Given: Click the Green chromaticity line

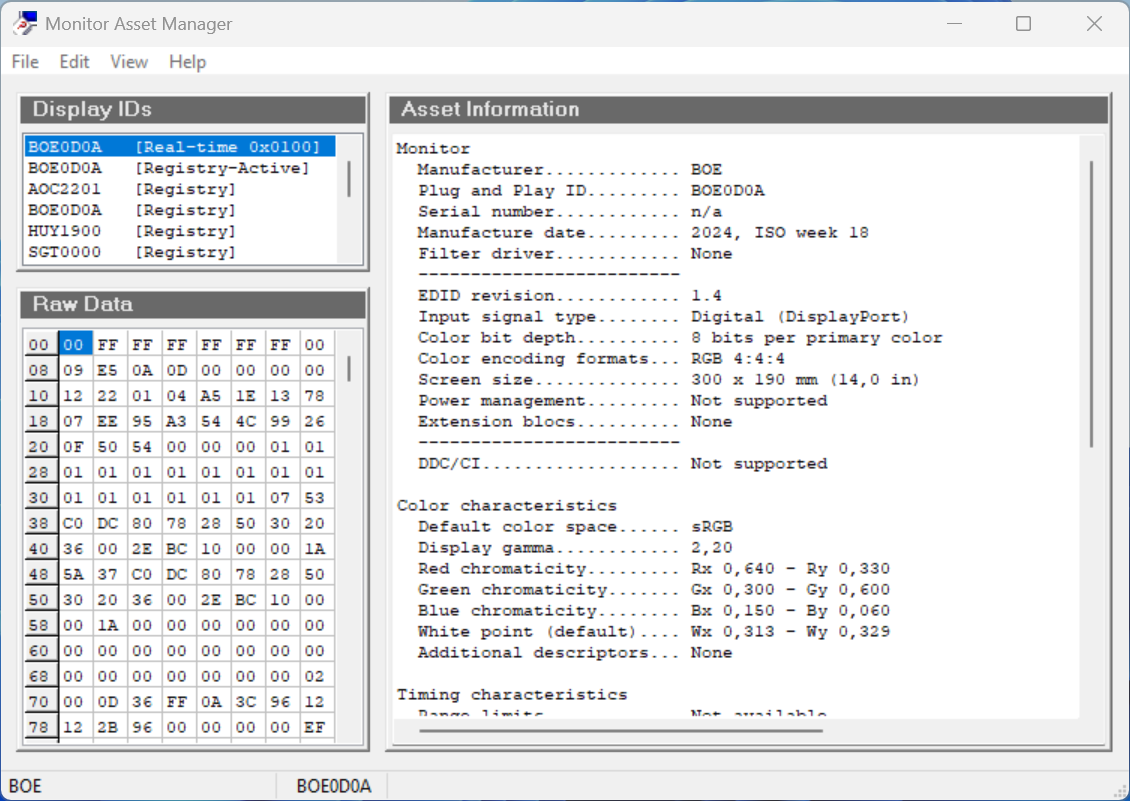Looking at the screenshot, I should (654, 590).
